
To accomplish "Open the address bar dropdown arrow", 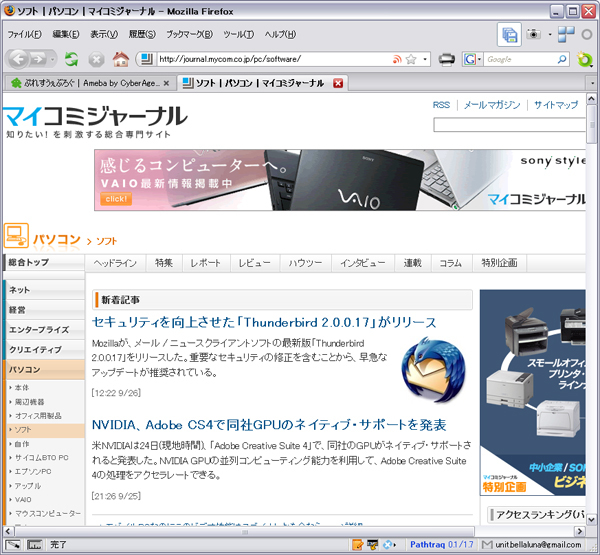I will [425, 59].
